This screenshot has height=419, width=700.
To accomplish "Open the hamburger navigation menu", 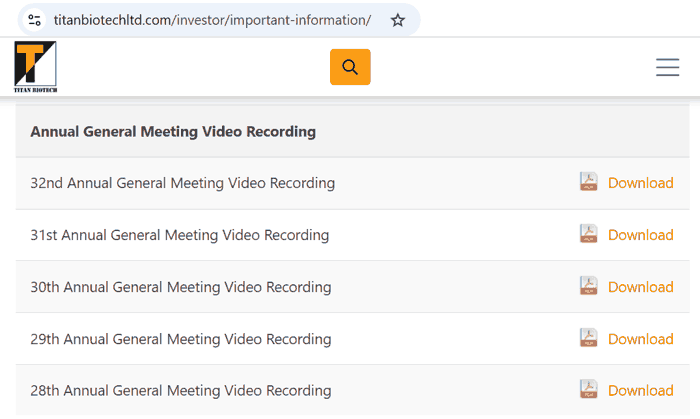I will coord(667,67).
